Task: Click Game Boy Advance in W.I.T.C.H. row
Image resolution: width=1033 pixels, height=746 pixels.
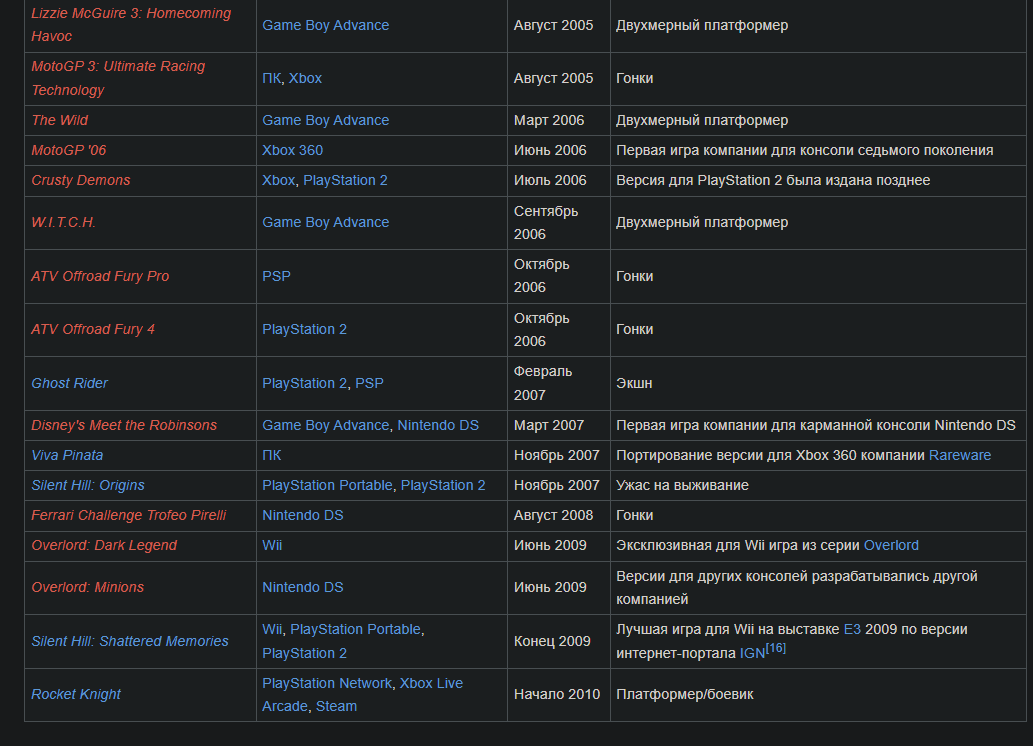Action: pos(325,222)
